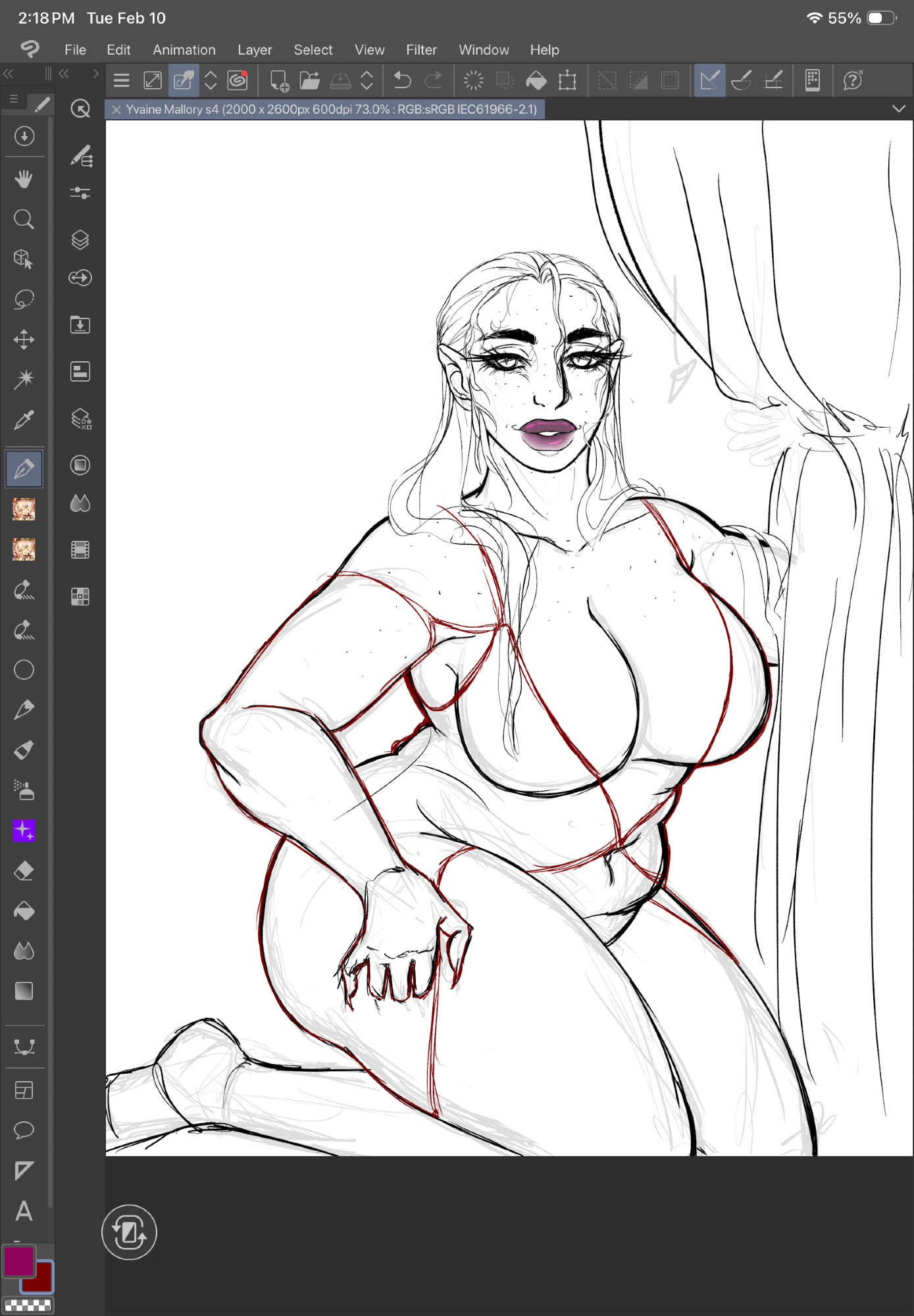The width and height of the screenshot is (914, 1316).
Task: Select the Lasso selection tool
Action: pyautogui.click(x=24, y=299)
